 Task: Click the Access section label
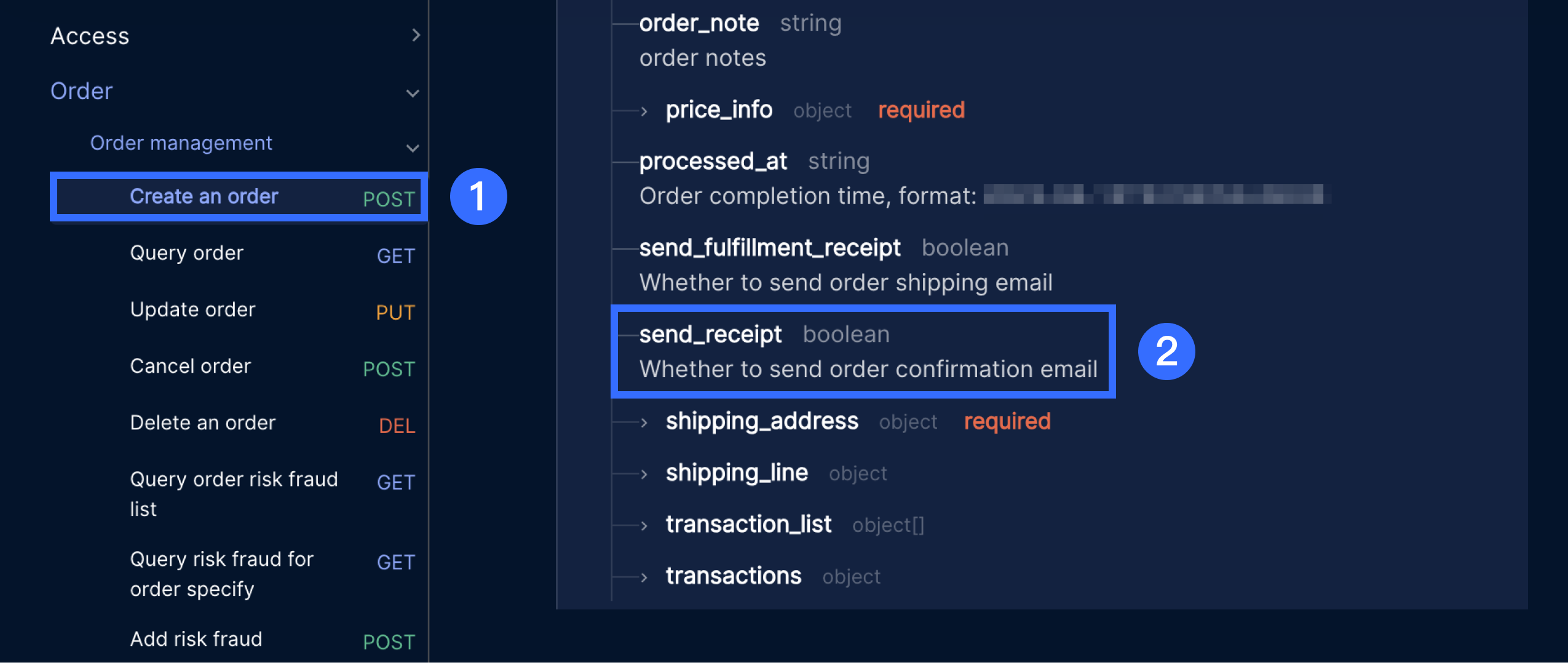click(x=90, y=36)
